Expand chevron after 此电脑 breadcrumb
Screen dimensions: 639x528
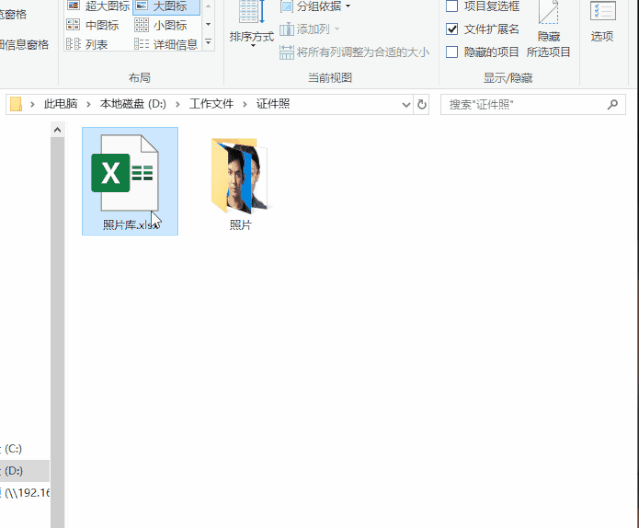point(88,105)
